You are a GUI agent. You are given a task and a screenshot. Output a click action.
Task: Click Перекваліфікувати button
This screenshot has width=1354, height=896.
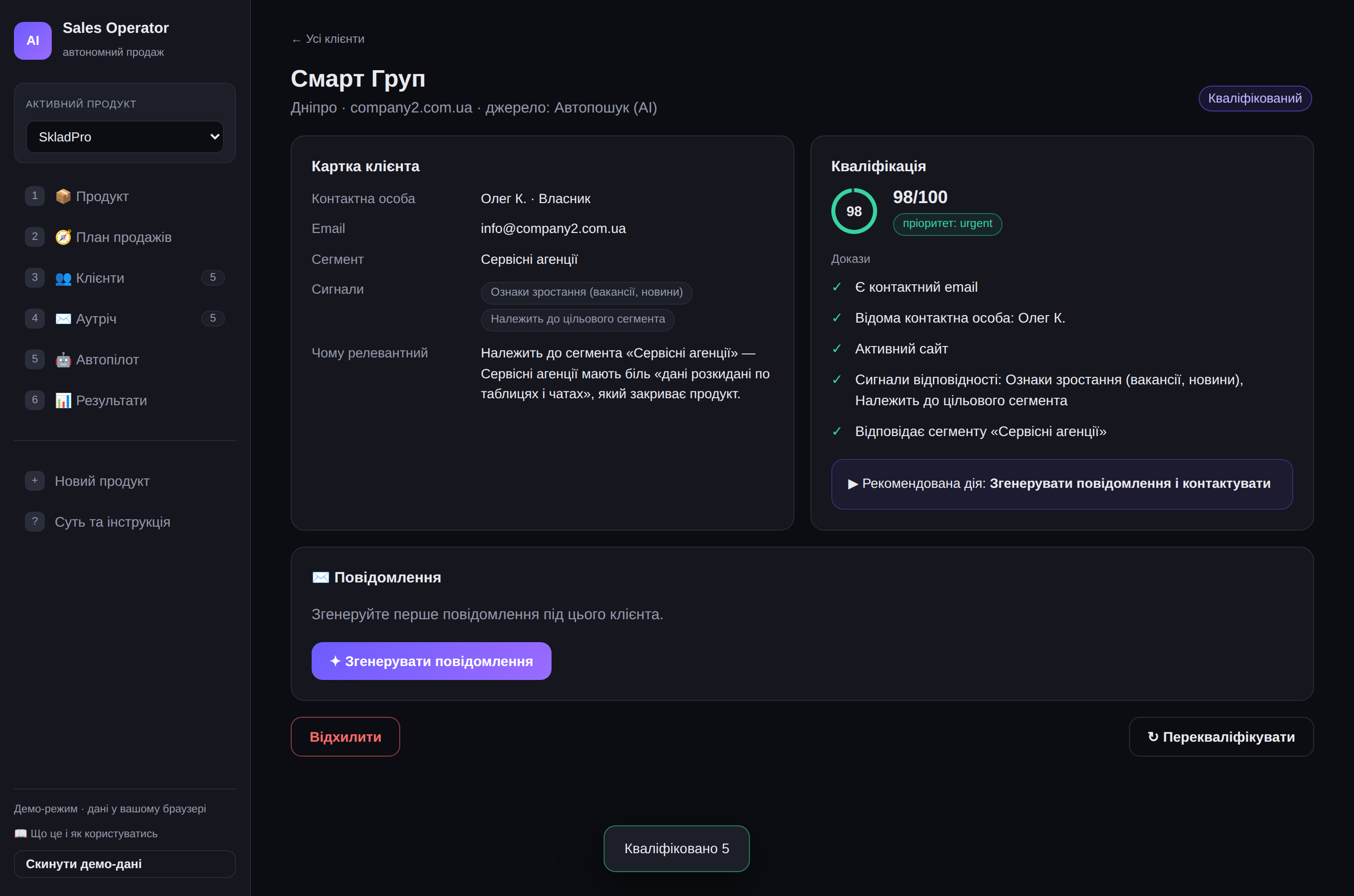(1221, 737)
